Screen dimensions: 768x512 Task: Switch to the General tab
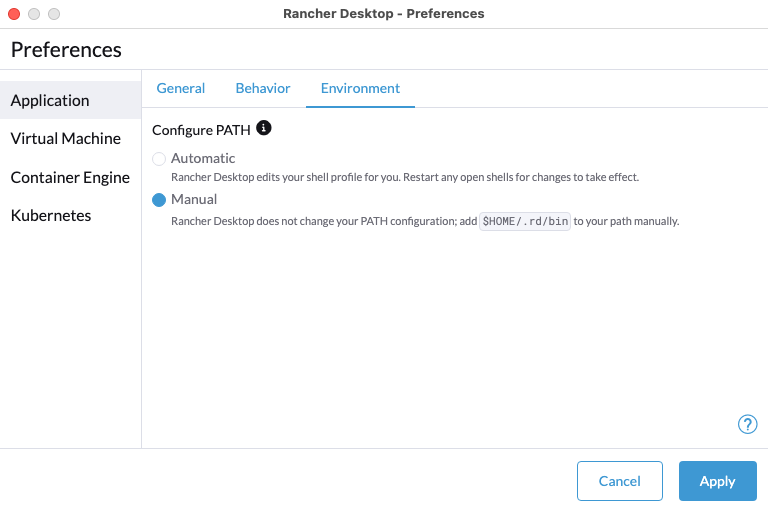[x=181, y=88]
